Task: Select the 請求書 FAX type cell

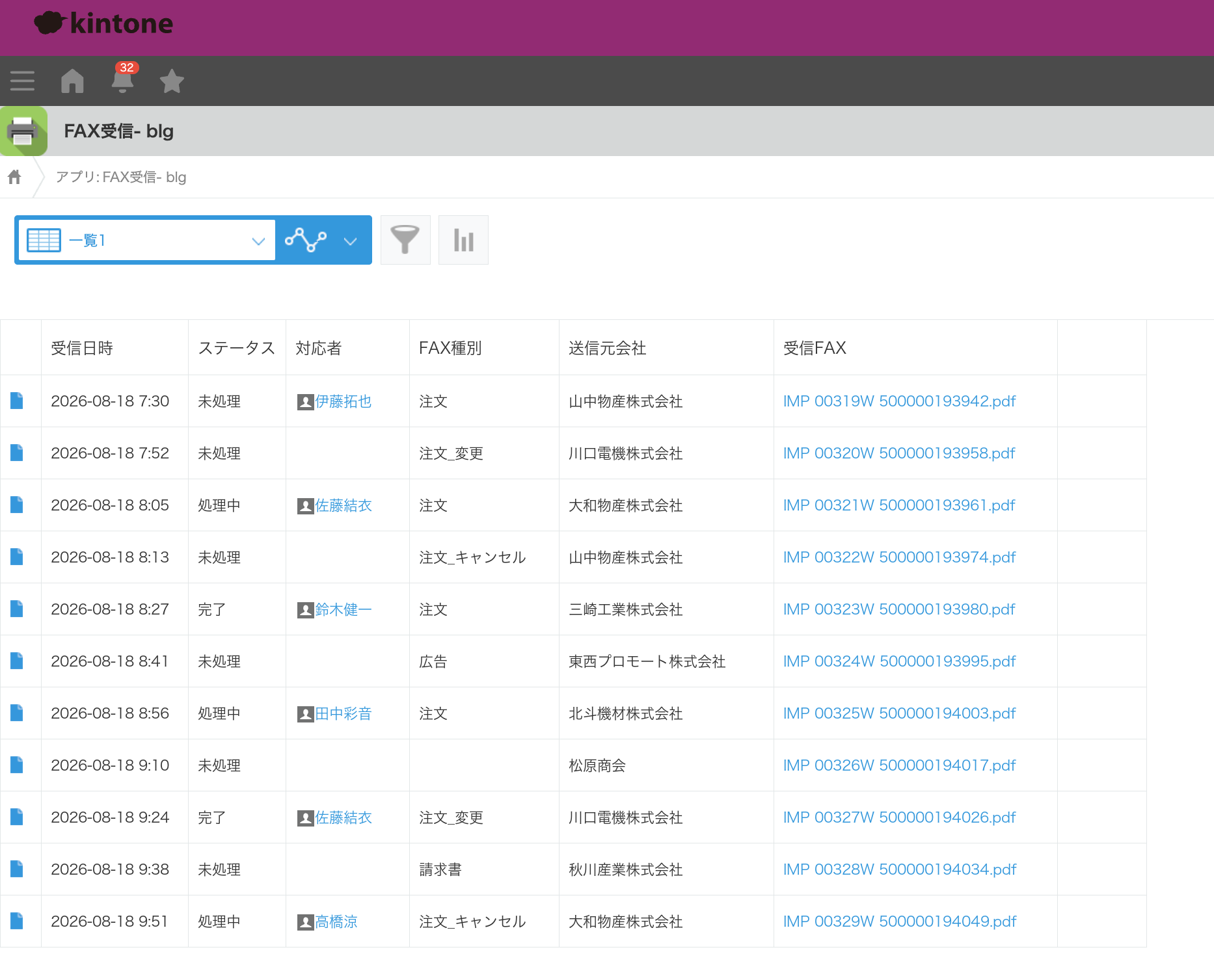Action: (x=484, y=869)
